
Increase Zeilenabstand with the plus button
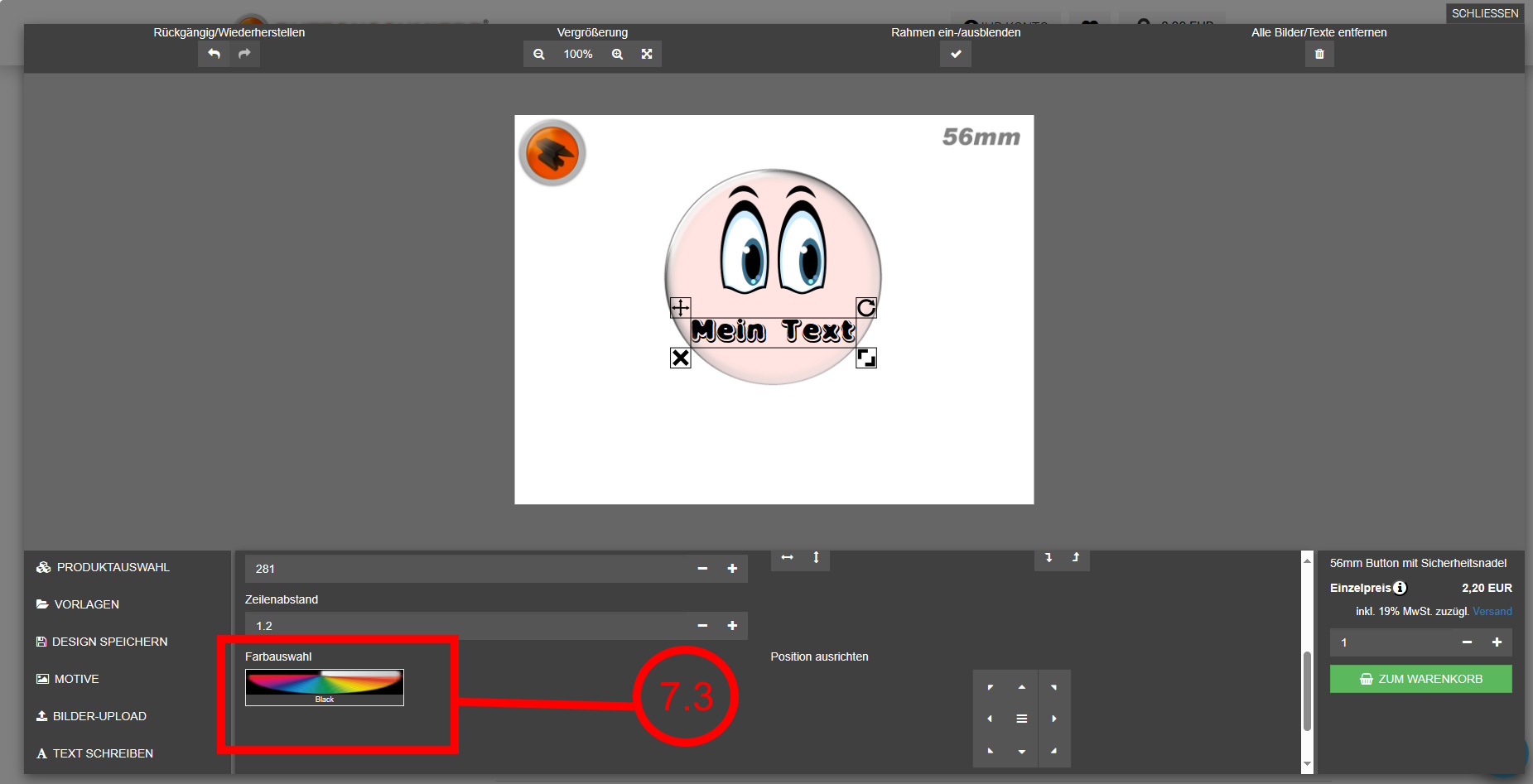pos(732,626)
